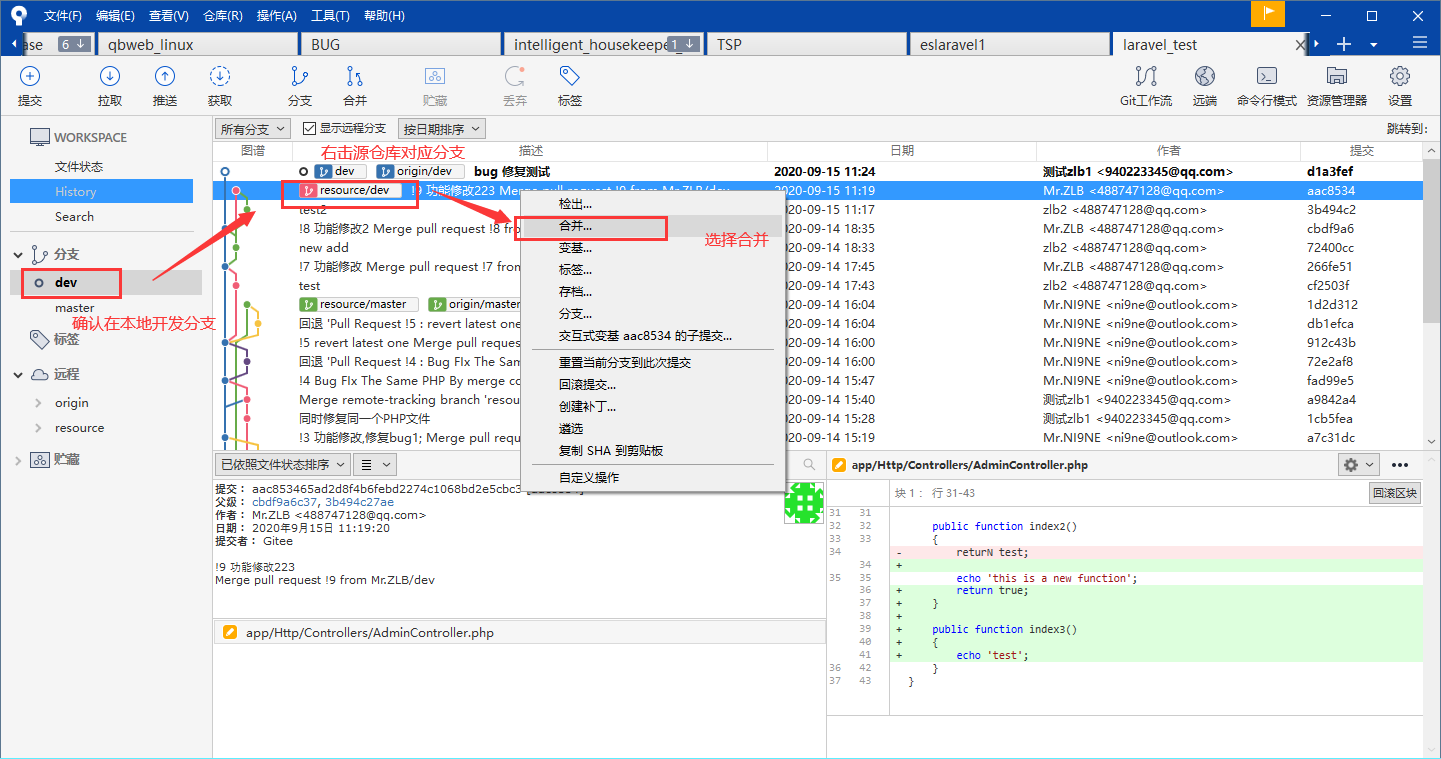Switch to the eslaravel1 repository tab
The height and width of the screenshot is (759, 1441).
click(954, 44)
